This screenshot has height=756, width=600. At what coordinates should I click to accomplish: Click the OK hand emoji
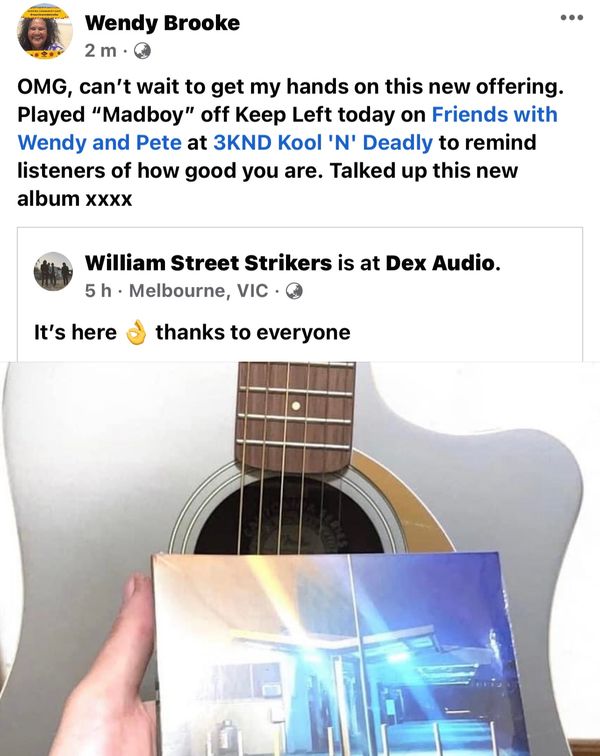pos(136,332)
